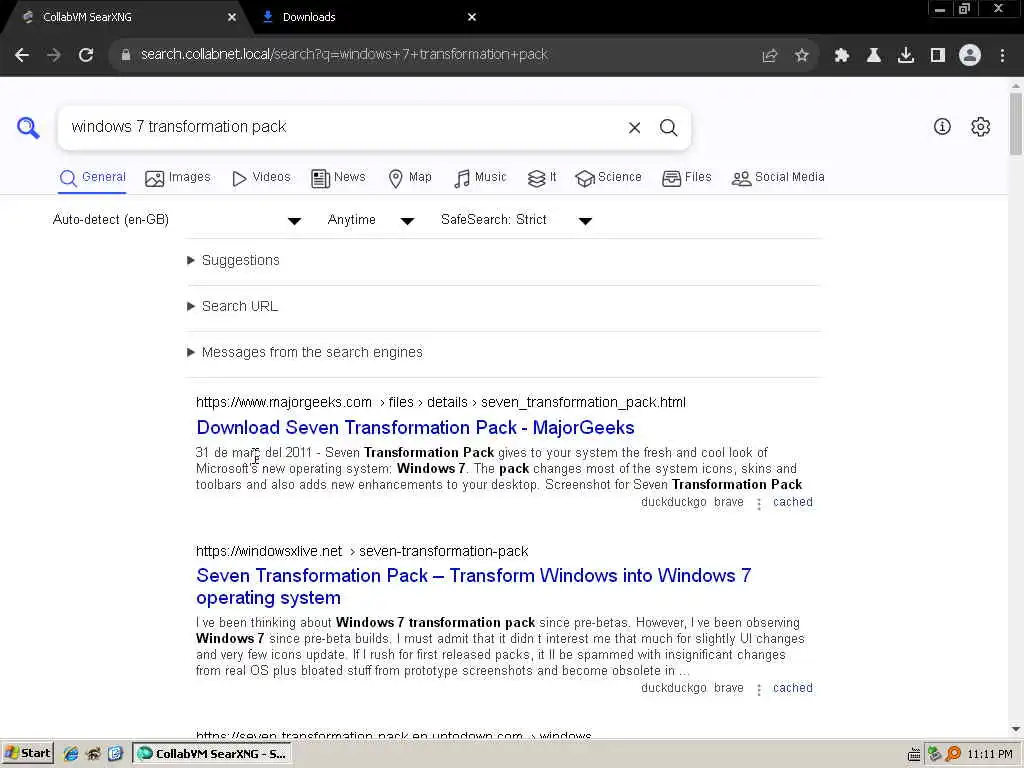Image resolution: width=1024 pixels, height=768 pixels.
Task: Select the CollabVM SearXNG browser tab
Action: (x=124, y=17)
